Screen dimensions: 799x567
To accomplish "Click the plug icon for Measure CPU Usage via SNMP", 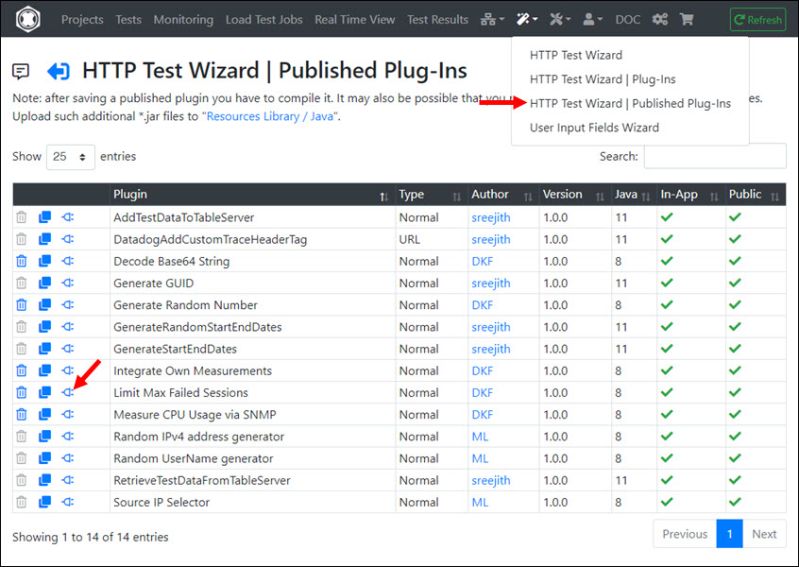I will click(x=68, y=415).
